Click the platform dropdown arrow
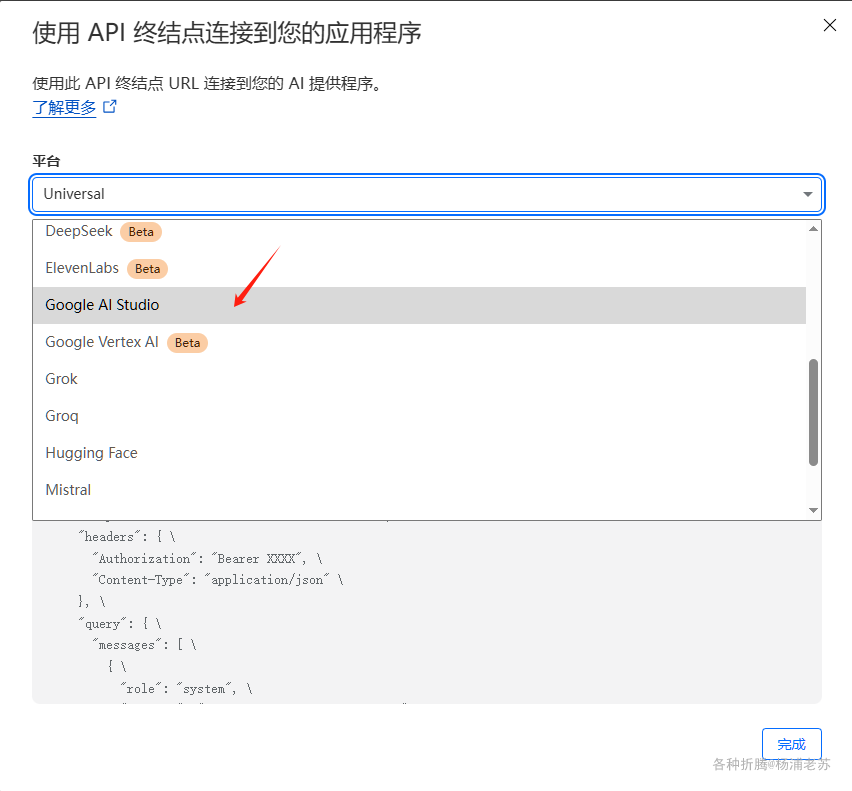852x791 pixels. click(807, 194)
